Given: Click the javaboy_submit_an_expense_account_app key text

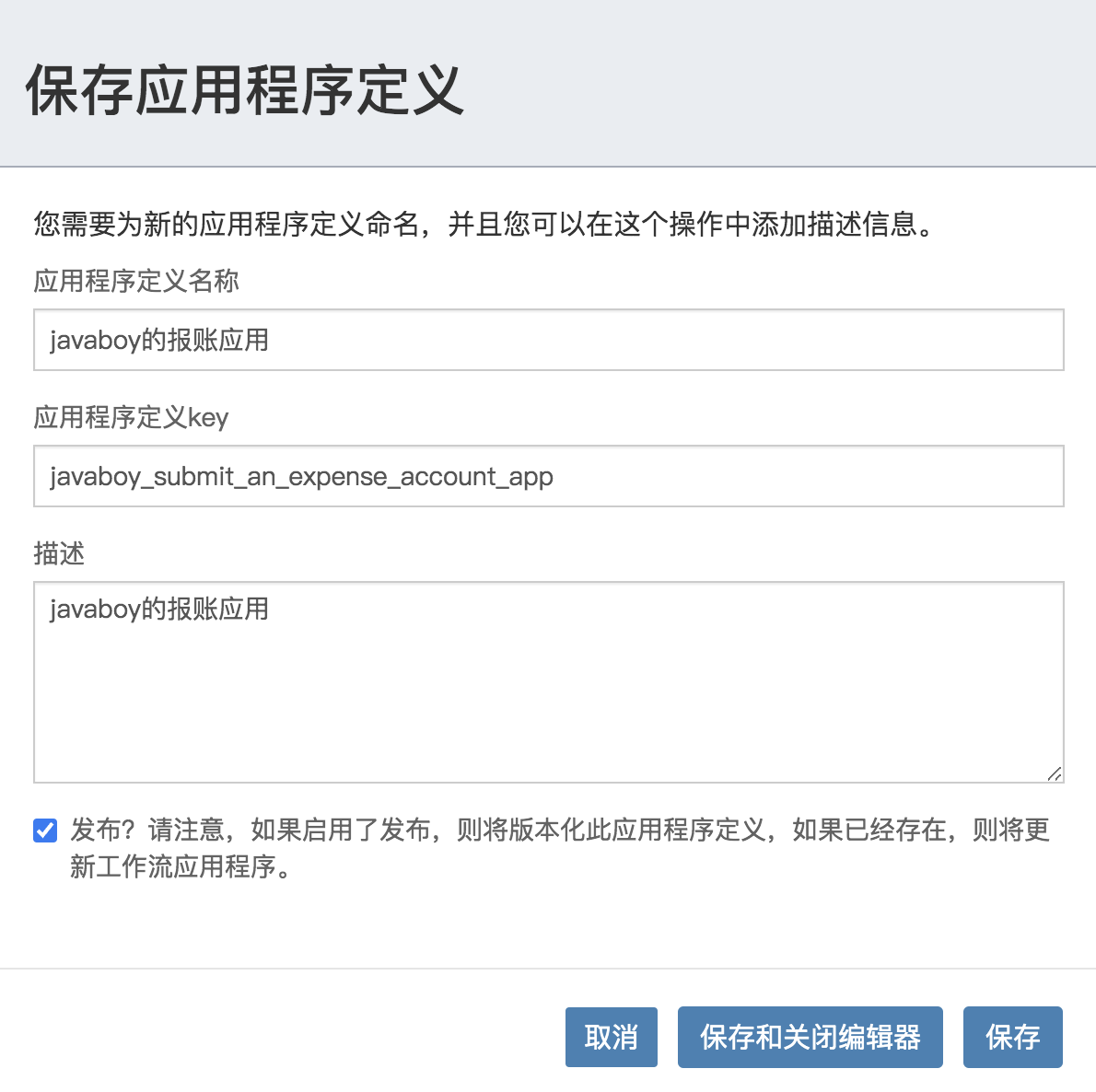Looking at the screenshot, I should pyautogui.click(x=301, y=476).
